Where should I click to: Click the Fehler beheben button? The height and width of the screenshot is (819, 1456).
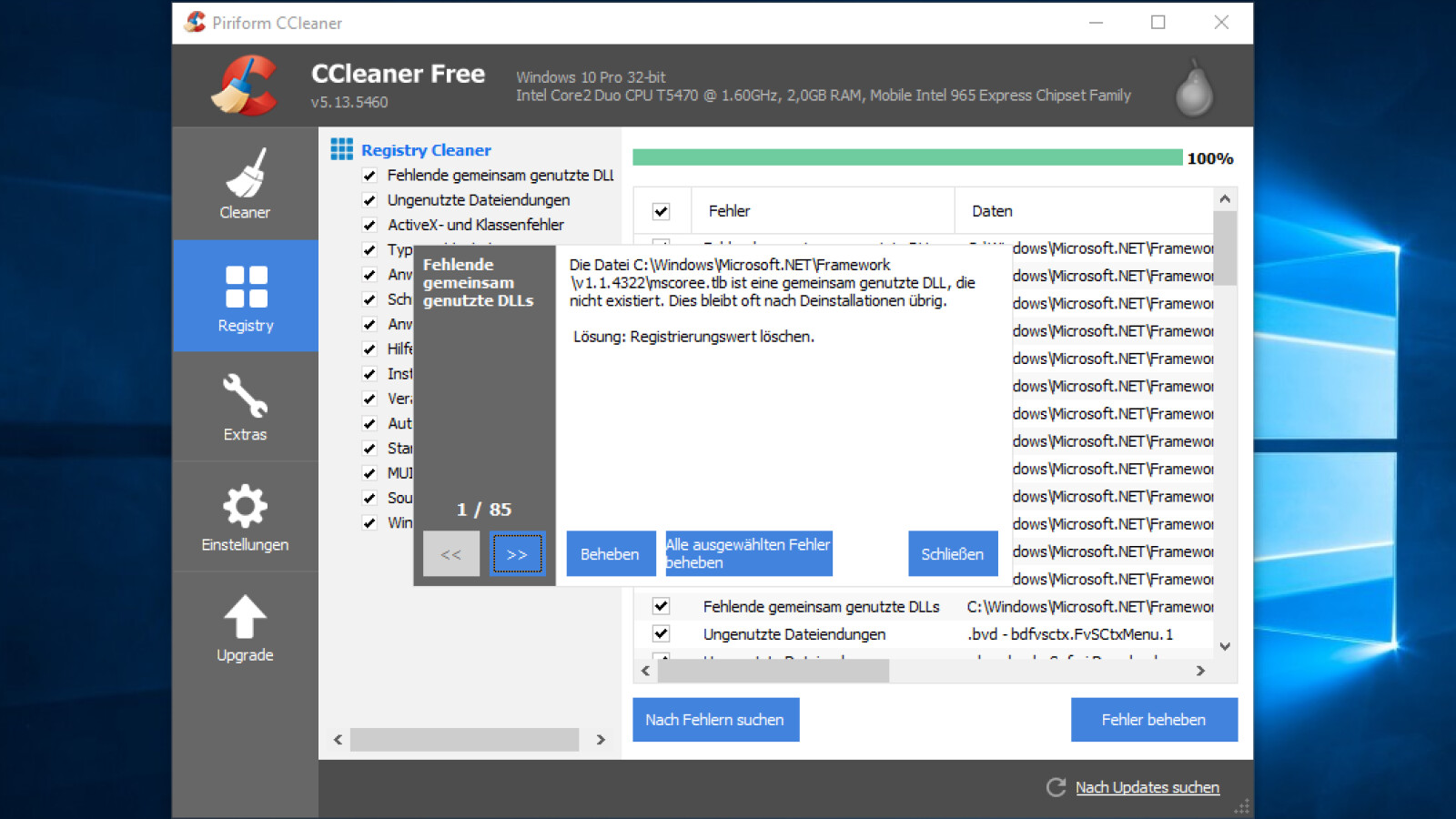(1154, 720)
